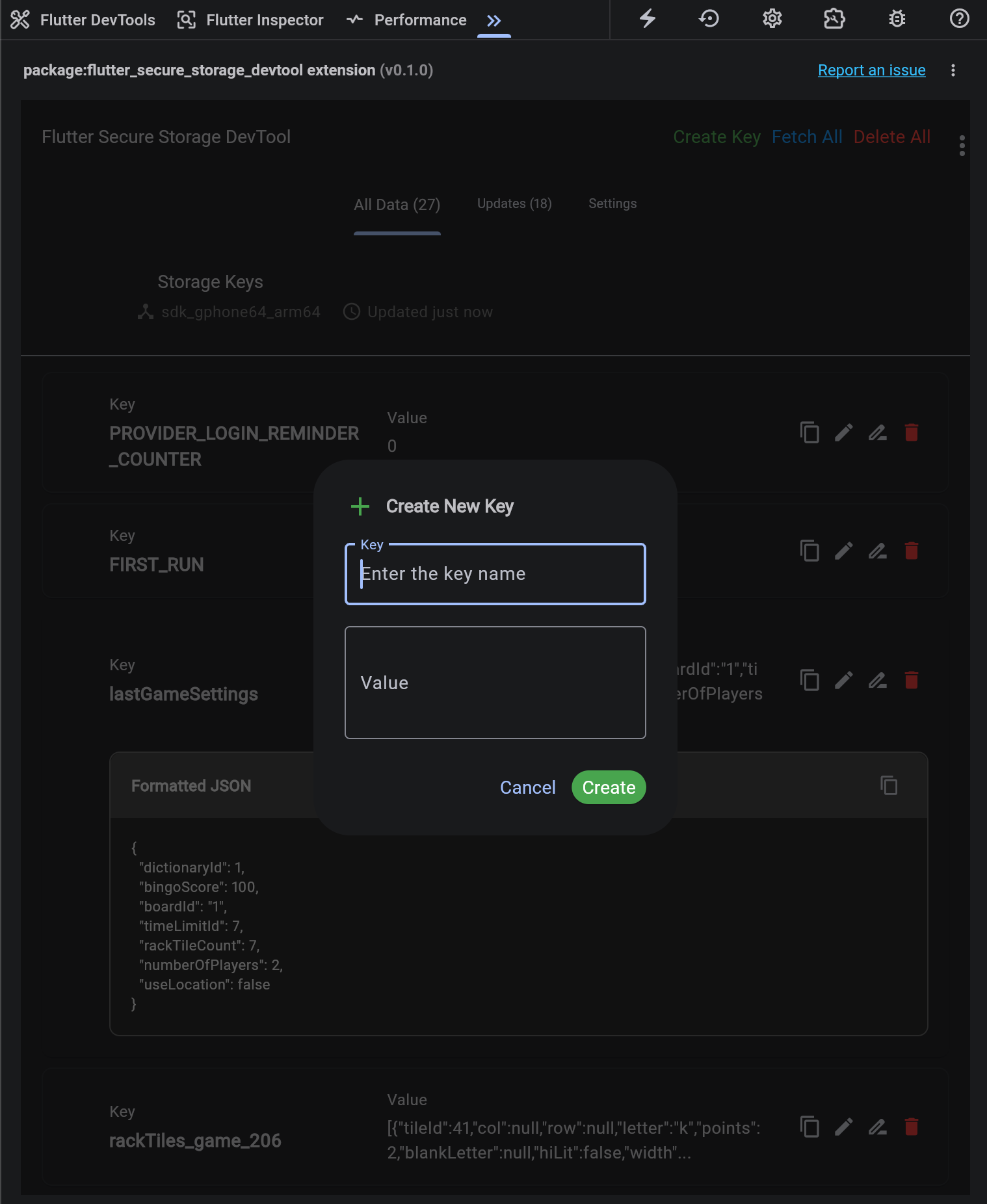This screenshot has height=1204, width=987.
Task: Copy the lastGameSettings value
Action: (809, 680)
